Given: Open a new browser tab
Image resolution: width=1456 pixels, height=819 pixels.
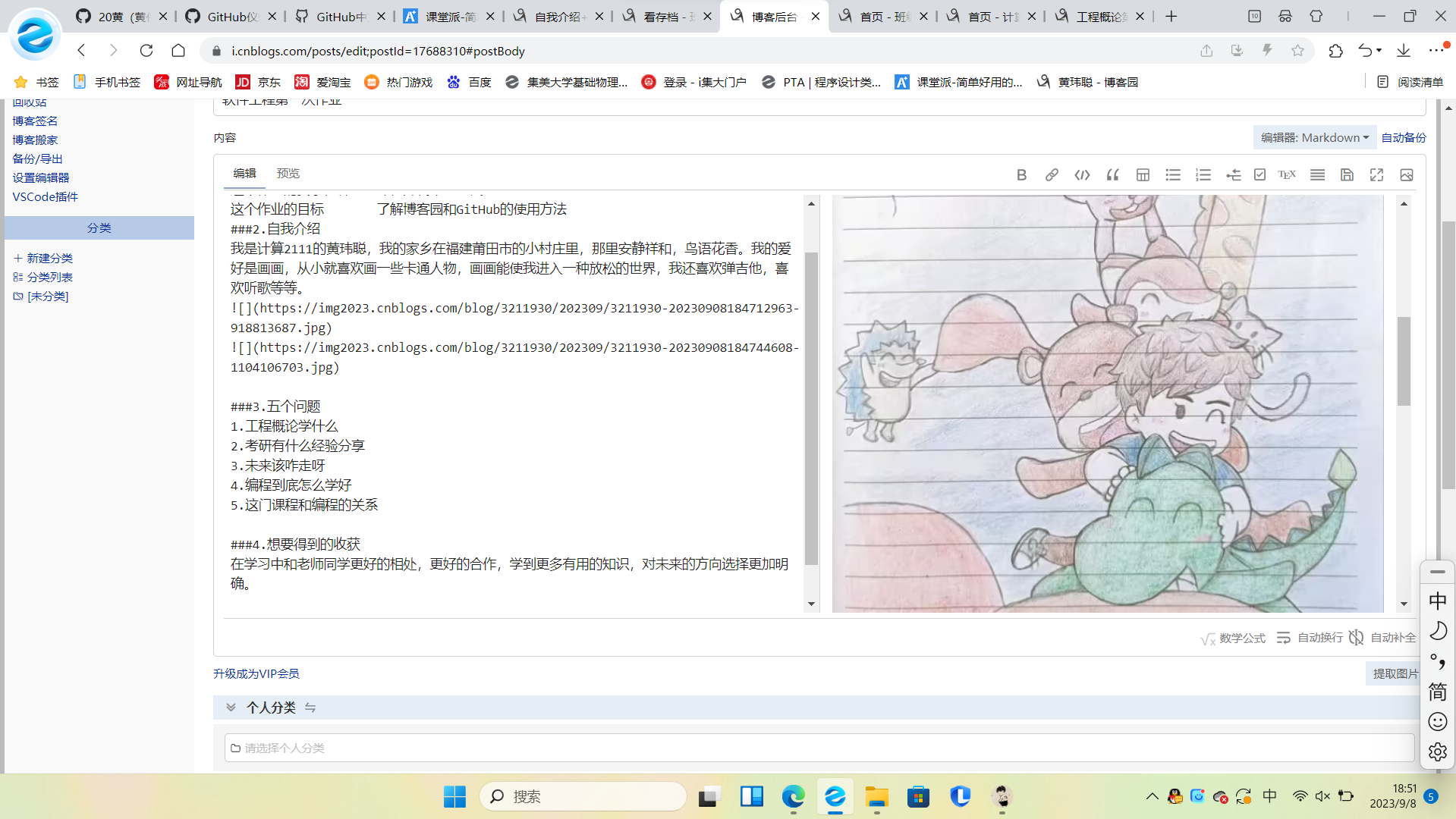Looking at the screenshot, I should (1171, 17).
